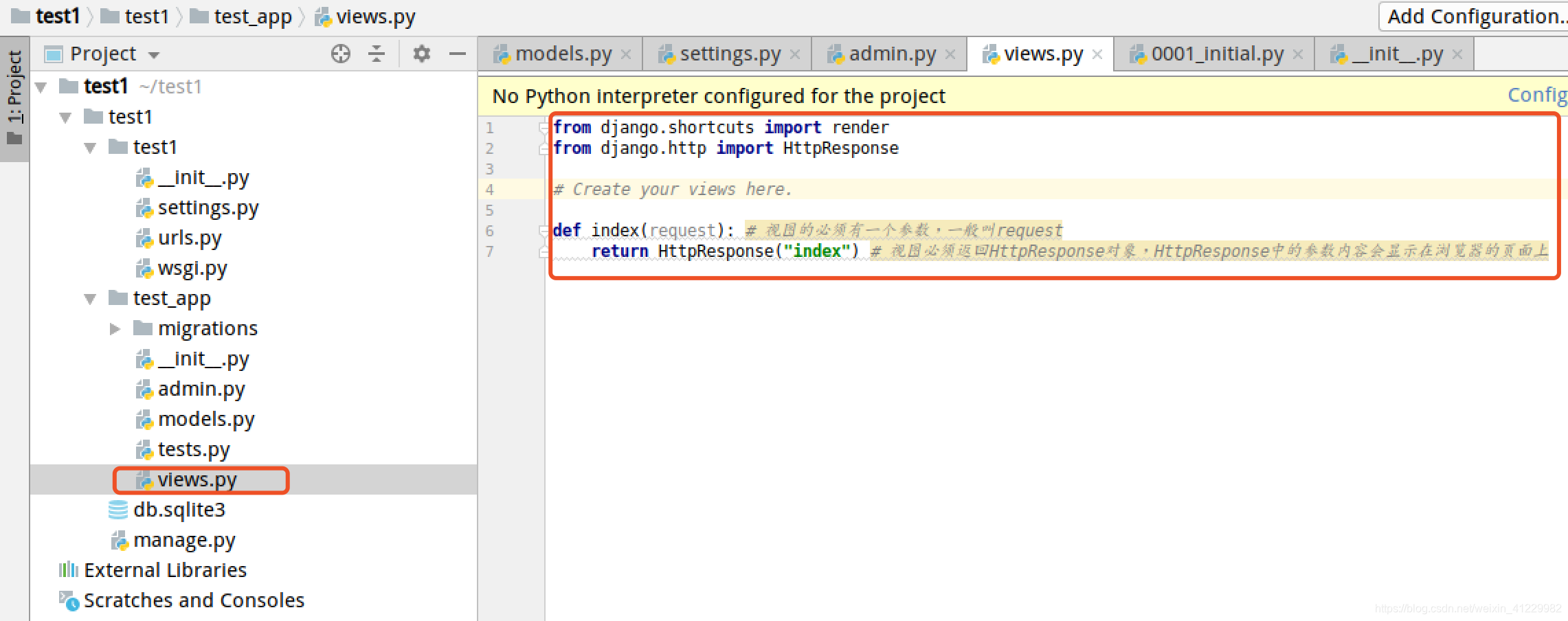The image size is (1568, 621).
Task: Close the 0001_initial.py tab
Action: [1298, 54]
